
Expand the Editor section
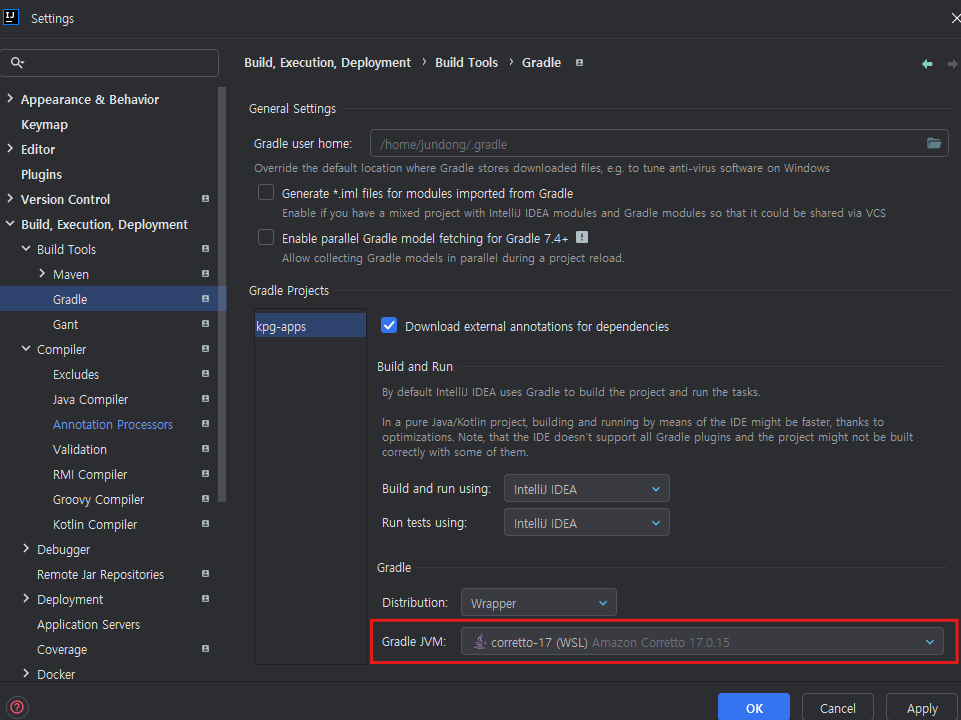point(10,148)
